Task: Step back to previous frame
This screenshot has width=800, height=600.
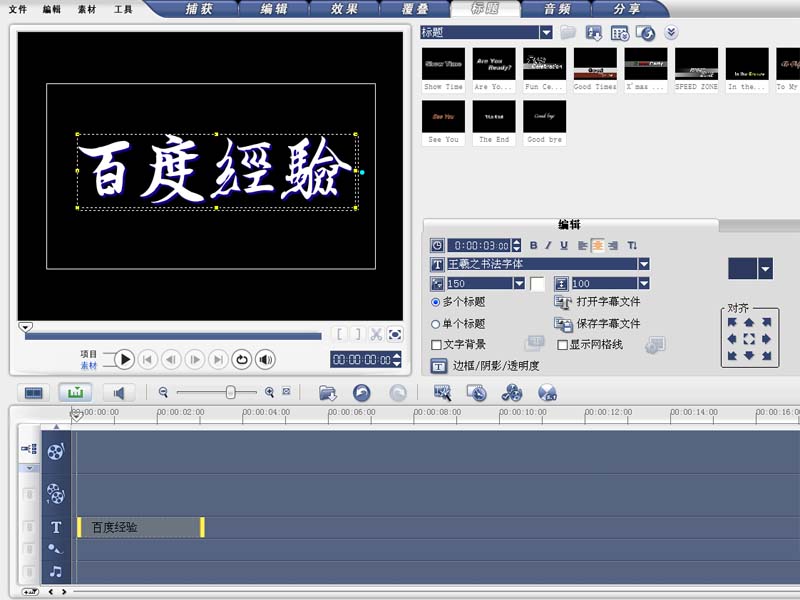Action: pyautogui.click(x=171, y=360)
